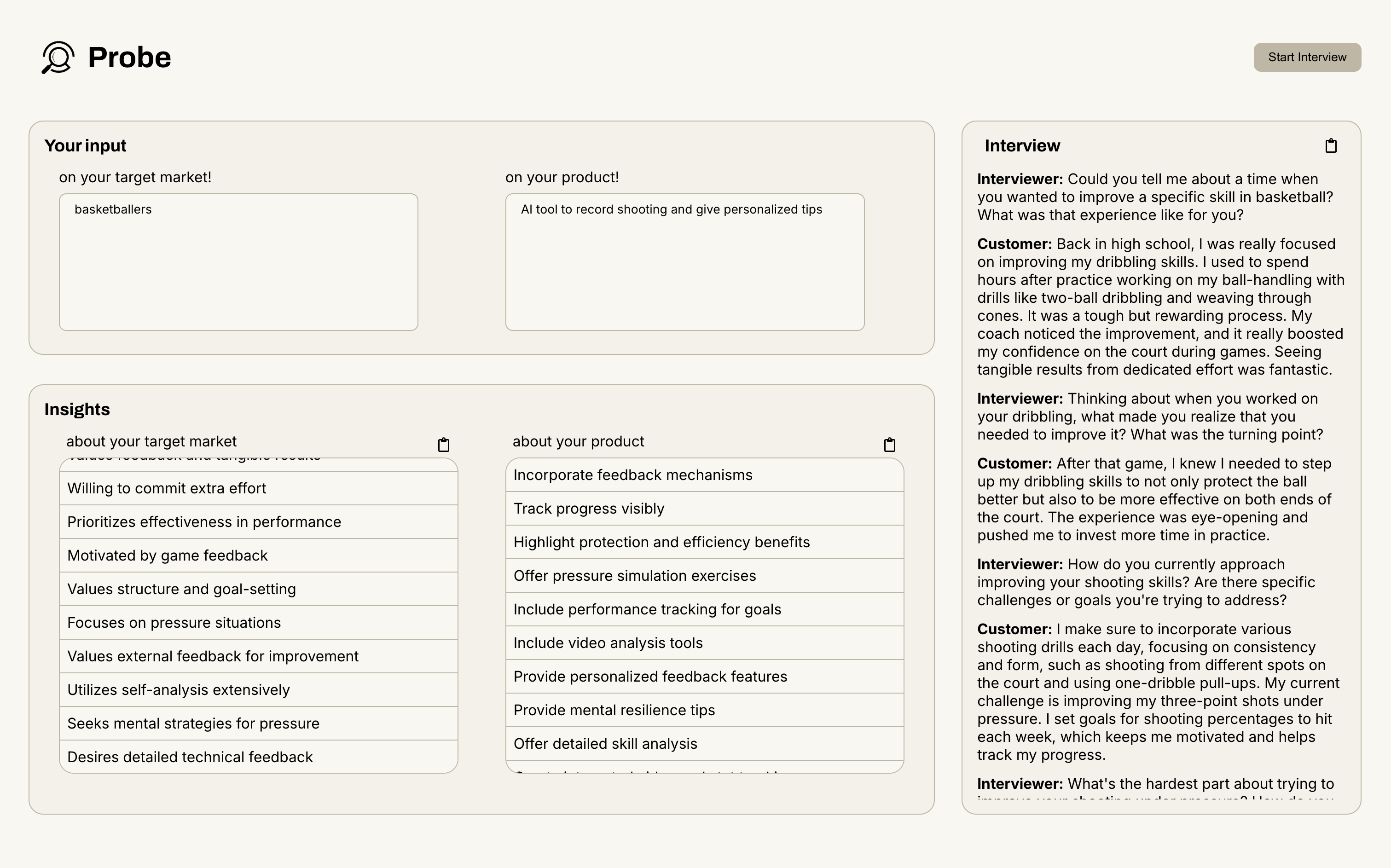Click into the product description text area
Screen dimensions: 1391x868
pos(684,262)
